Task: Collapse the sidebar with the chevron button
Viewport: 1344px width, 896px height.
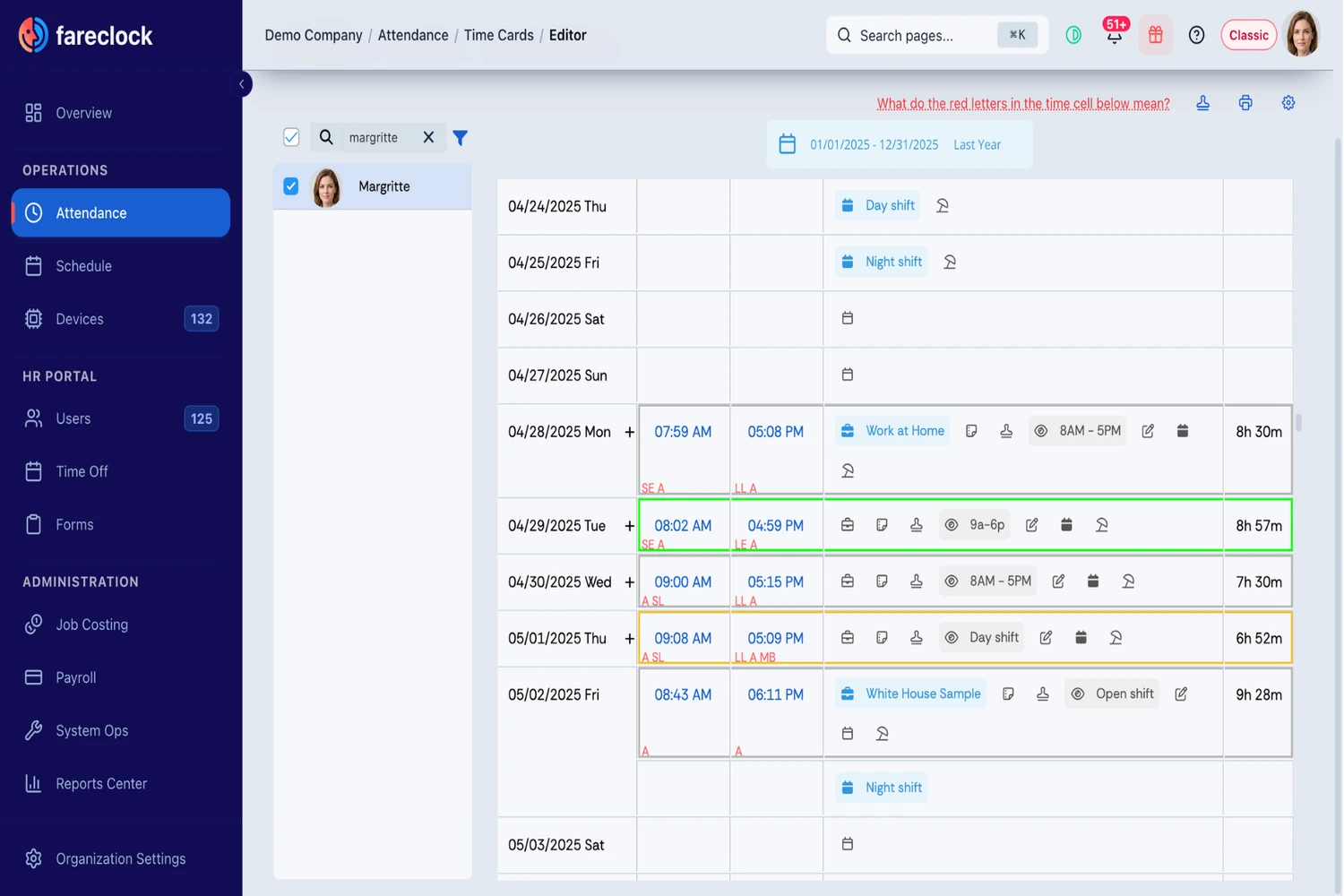Action: coord(241,84)
